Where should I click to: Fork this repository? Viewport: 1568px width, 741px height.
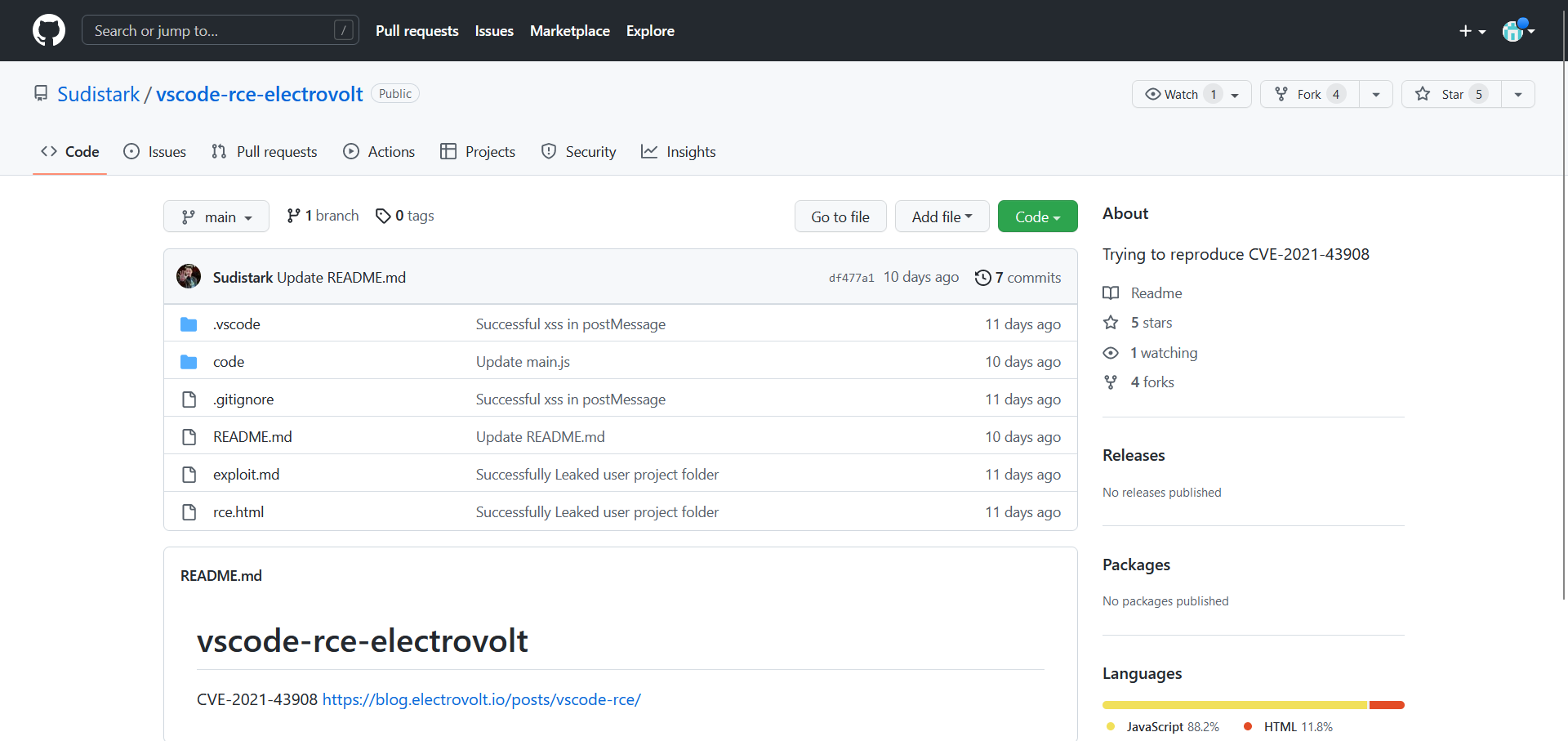1310,94
